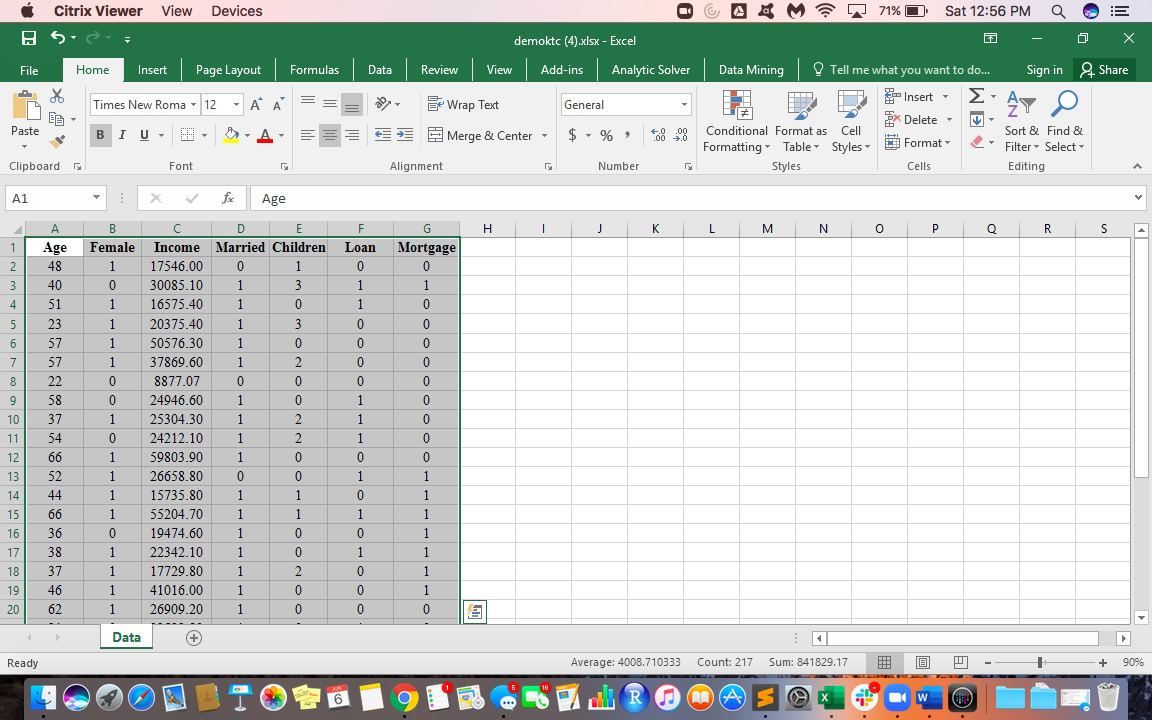Switch to the Analytic Solver tab
Viewport: 1152px width, 720px height.
651,70
